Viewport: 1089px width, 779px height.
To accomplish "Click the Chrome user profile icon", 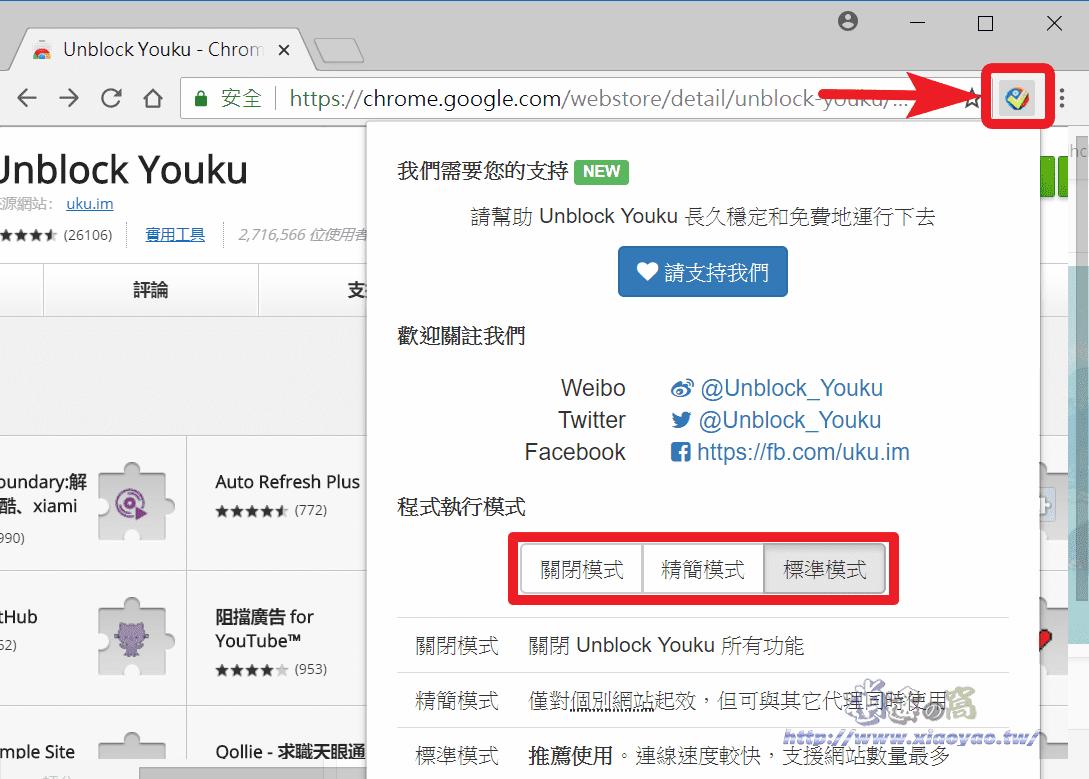I will (847, 22).
